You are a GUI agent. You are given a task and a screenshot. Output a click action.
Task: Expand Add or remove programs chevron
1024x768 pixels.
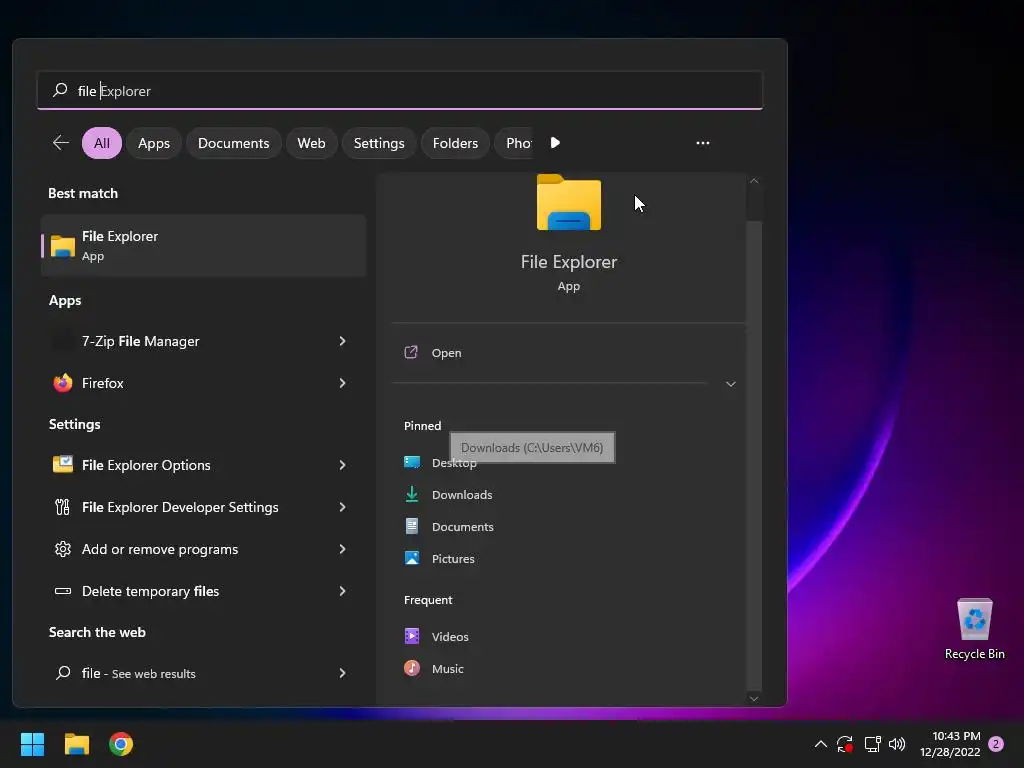[x=342, y=549]
